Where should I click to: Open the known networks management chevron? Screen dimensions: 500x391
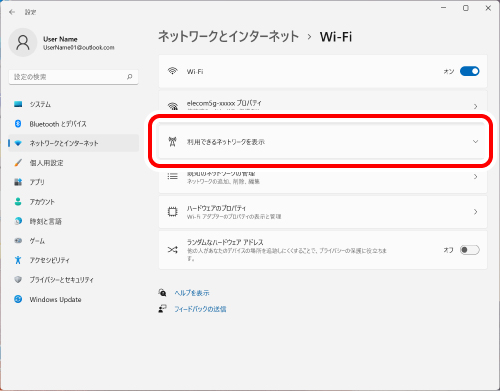(x=476, y=177)
